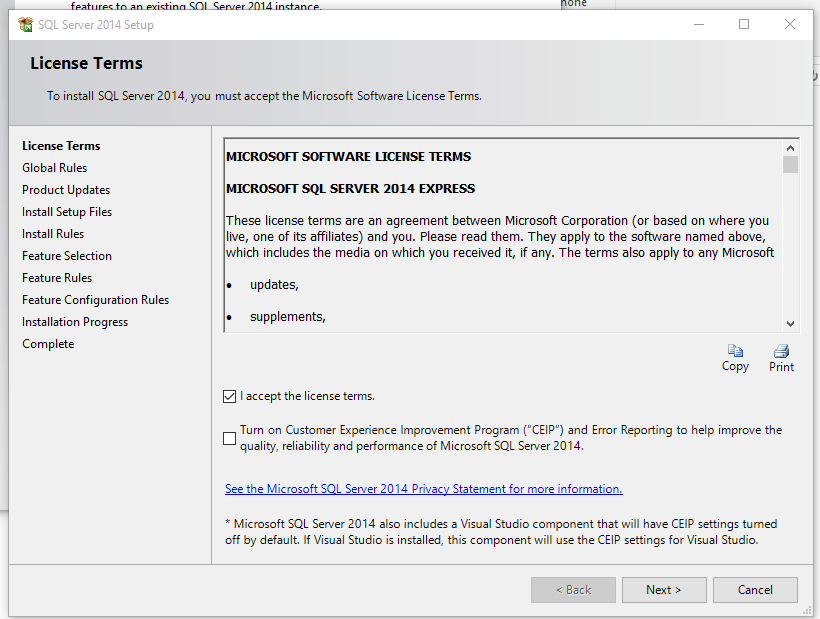Viewport: 820px width, 619px height.
Task: Click the license text scrollbar thumb
Action: pyautogui.click(x=790, y=164)
